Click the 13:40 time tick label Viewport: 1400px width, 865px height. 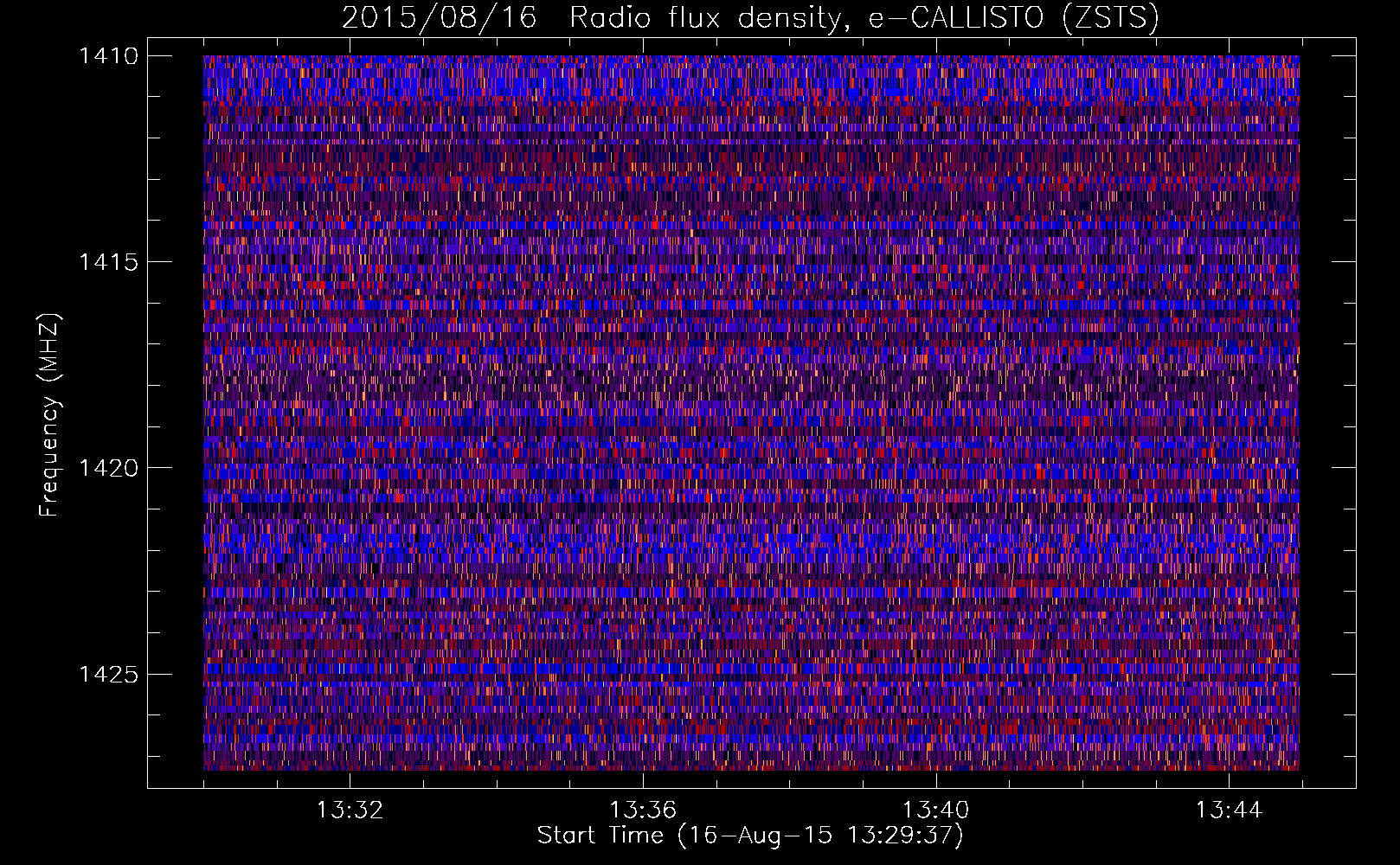[x=936, y=811]
